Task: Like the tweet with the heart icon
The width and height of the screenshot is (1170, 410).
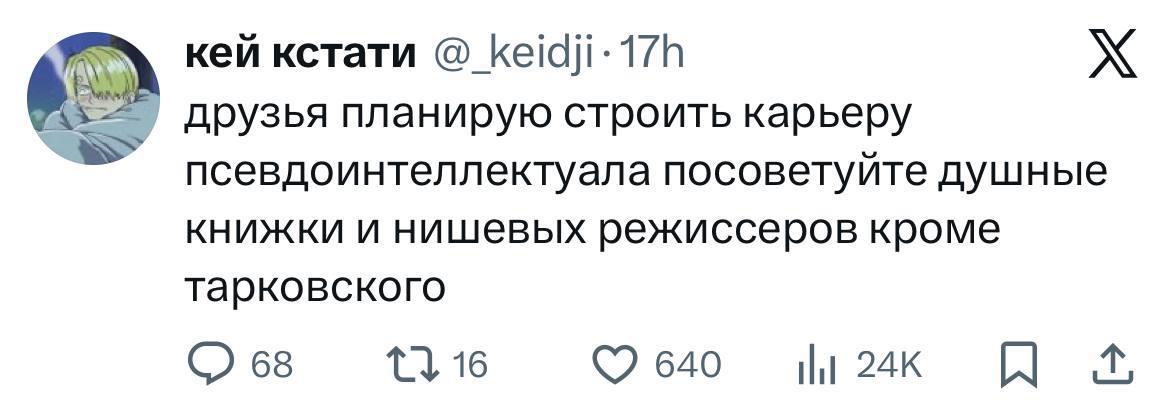Action: coord(618,365)
